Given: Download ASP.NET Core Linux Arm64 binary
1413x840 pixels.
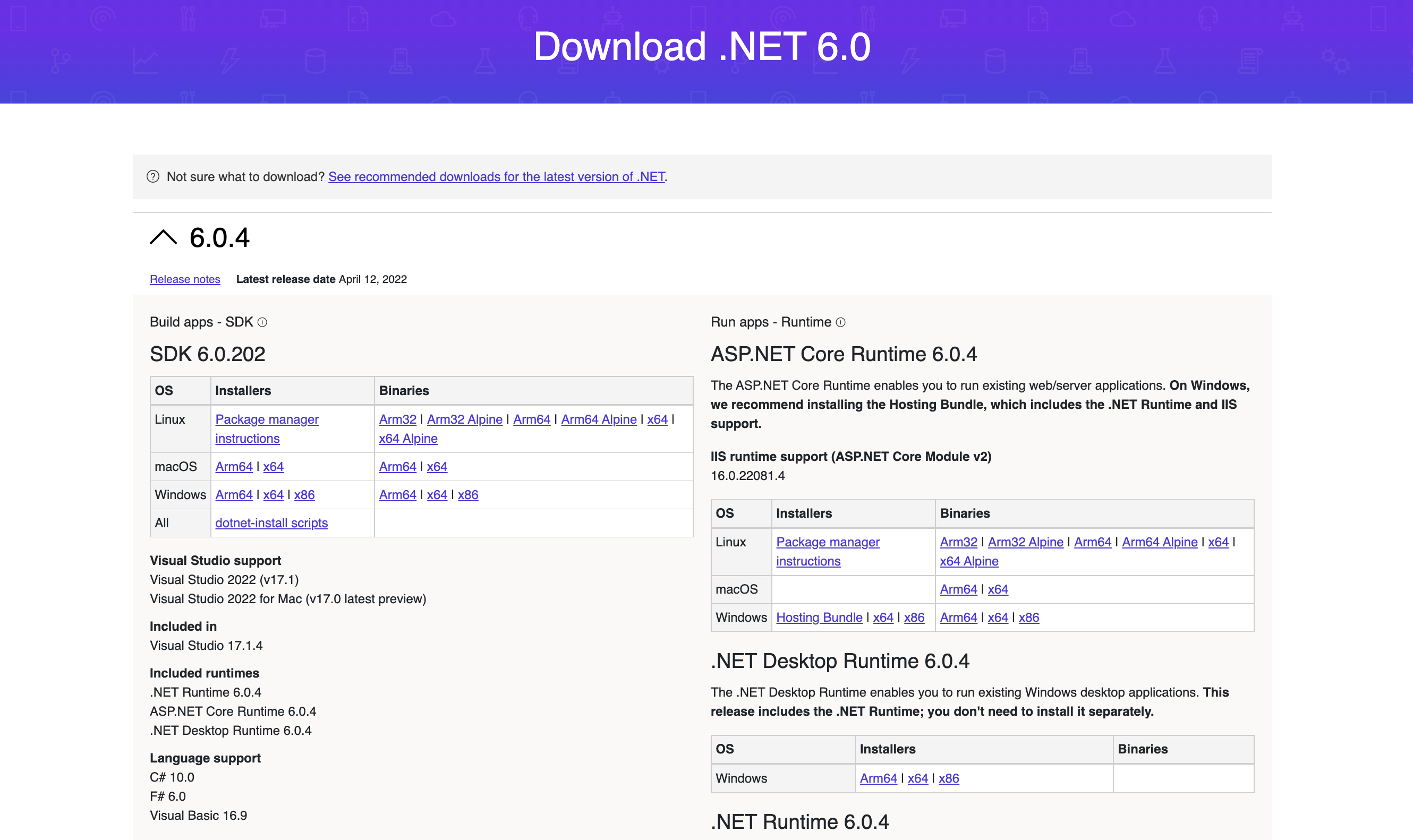Looking at the screenshot, I should [x=1093, y=542].
